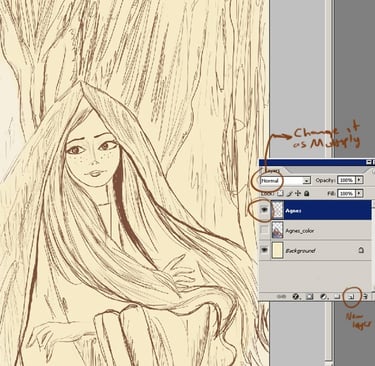Open the Fill slider arrow
The image size is (375, 366).
point(359,193)
